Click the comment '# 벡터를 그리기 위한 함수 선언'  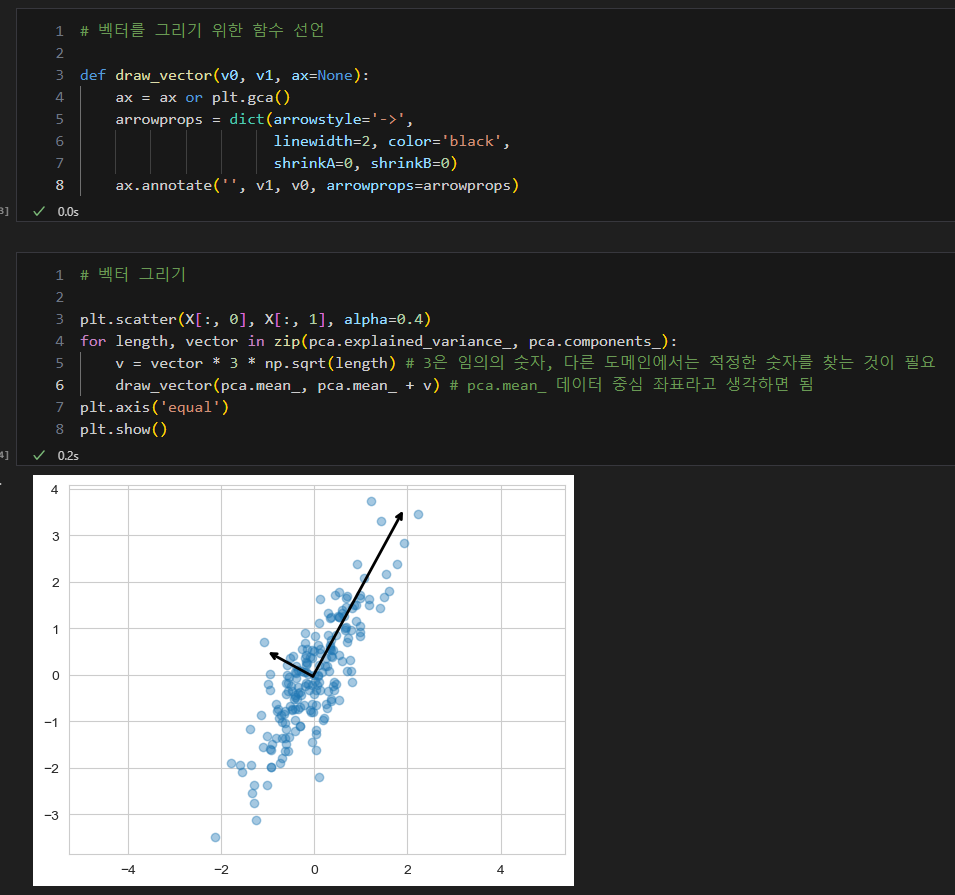(x=202, y=30)
